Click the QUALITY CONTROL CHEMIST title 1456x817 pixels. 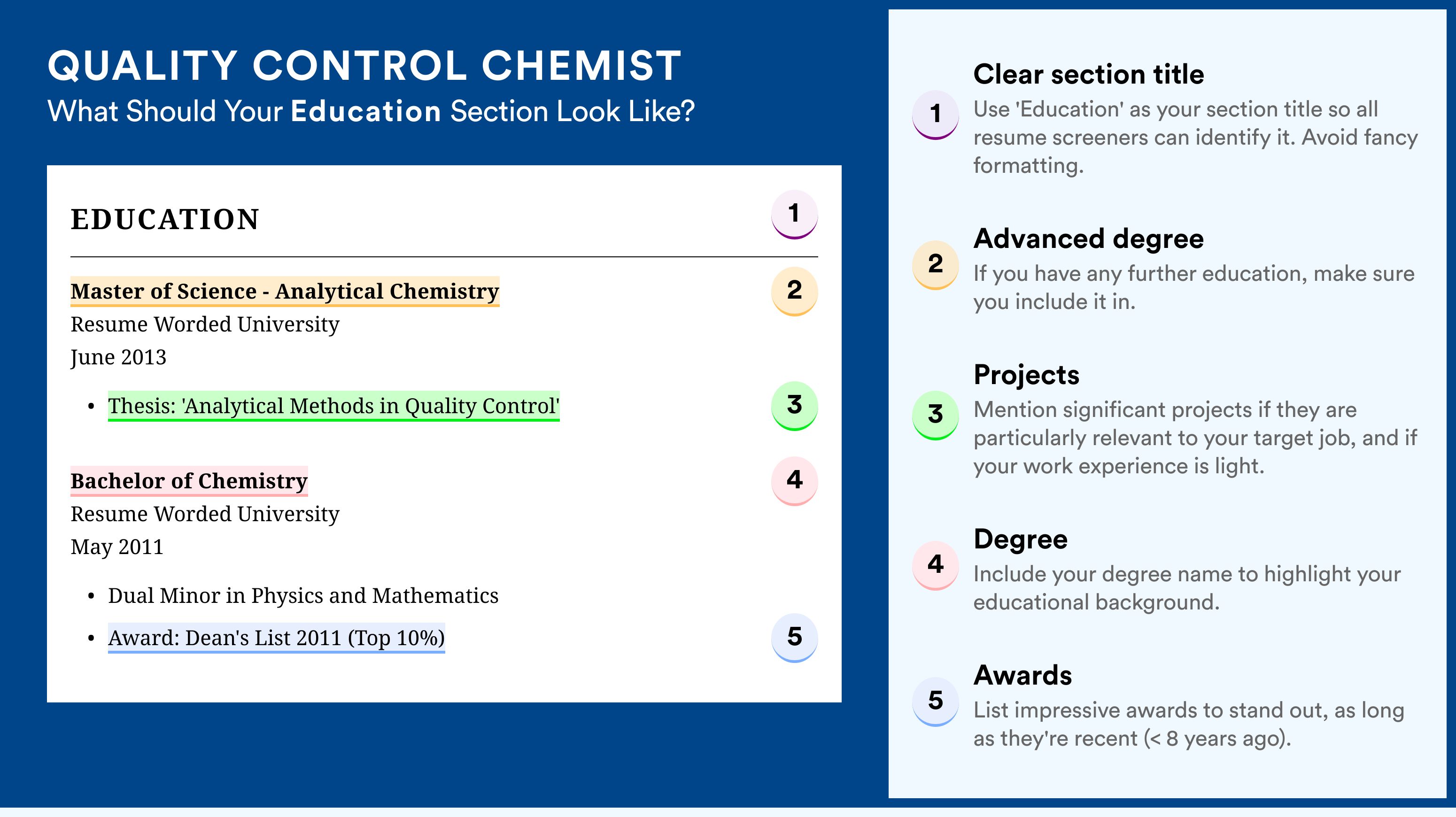364,66
